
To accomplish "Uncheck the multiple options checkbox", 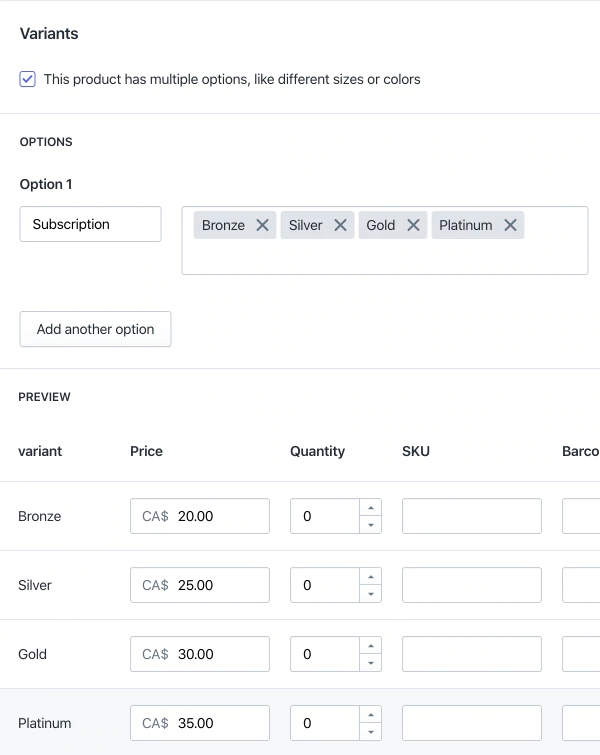I will 28,79.
